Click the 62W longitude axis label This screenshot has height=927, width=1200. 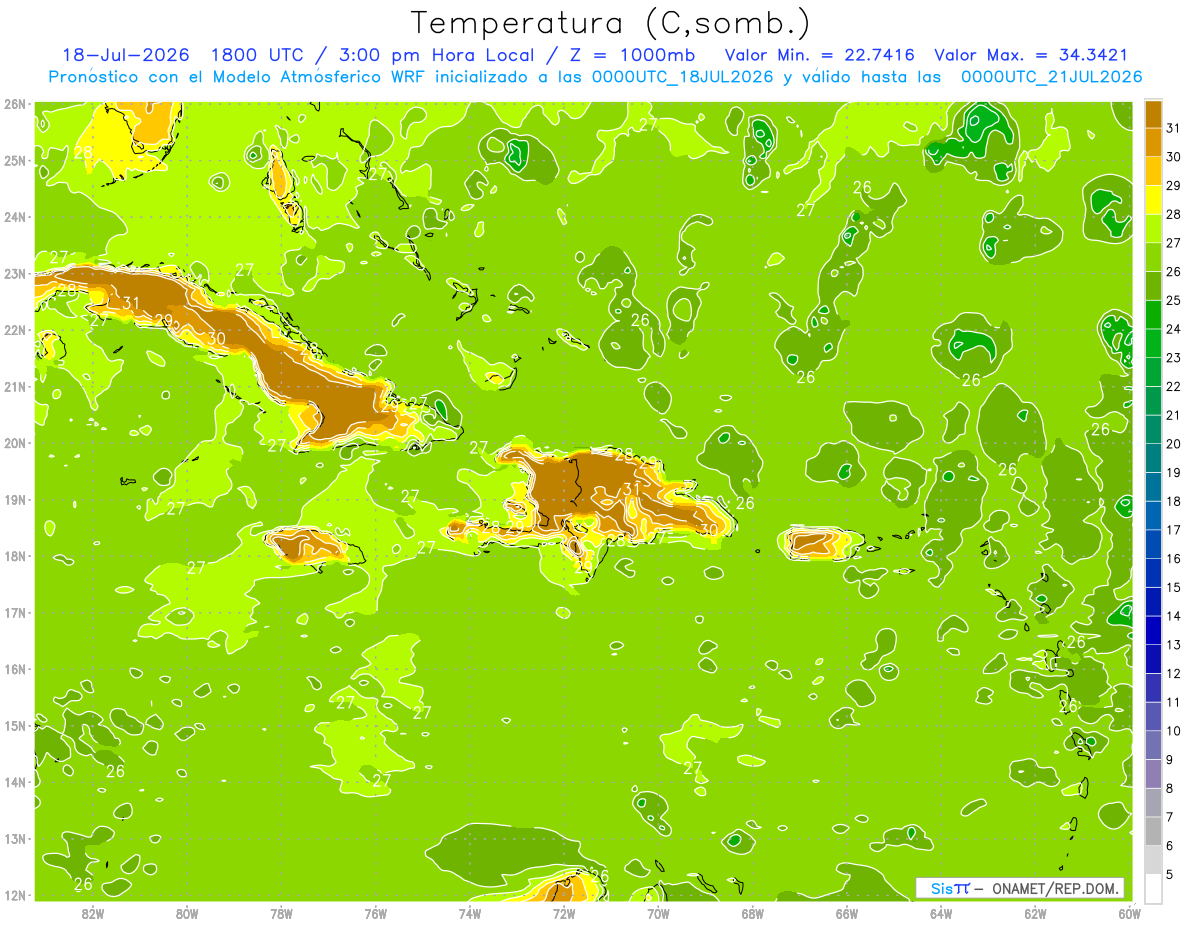(x=1036, y=913)
